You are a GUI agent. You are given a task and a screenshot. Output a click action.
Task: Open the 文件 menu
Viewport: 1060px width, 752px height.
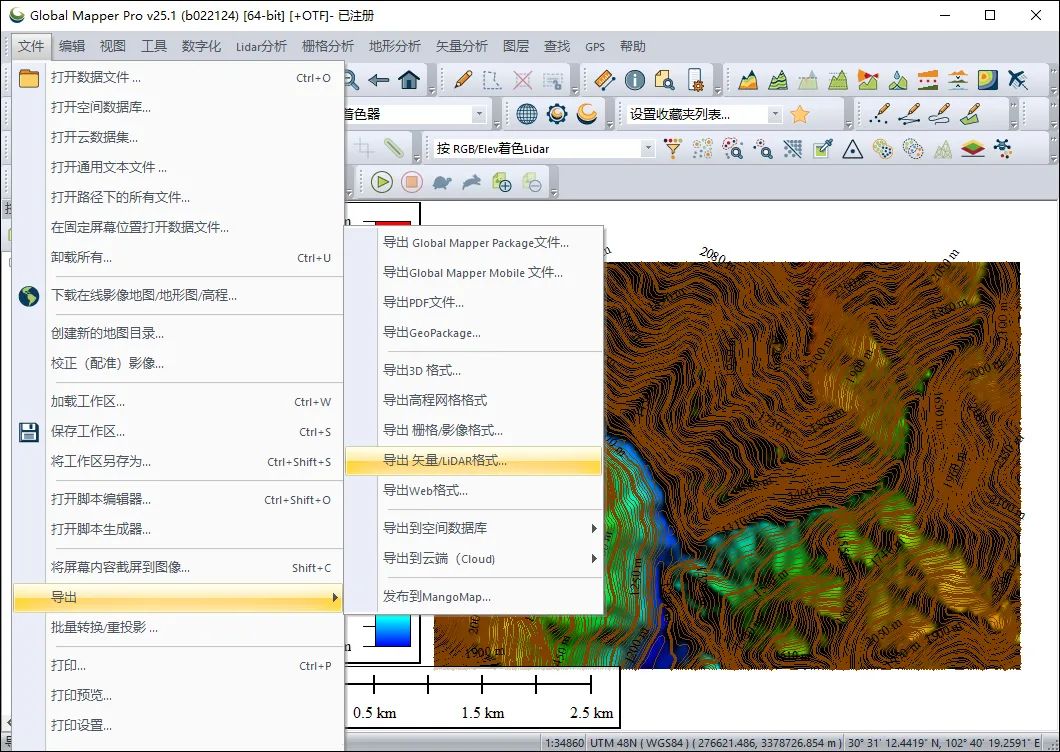31,46
